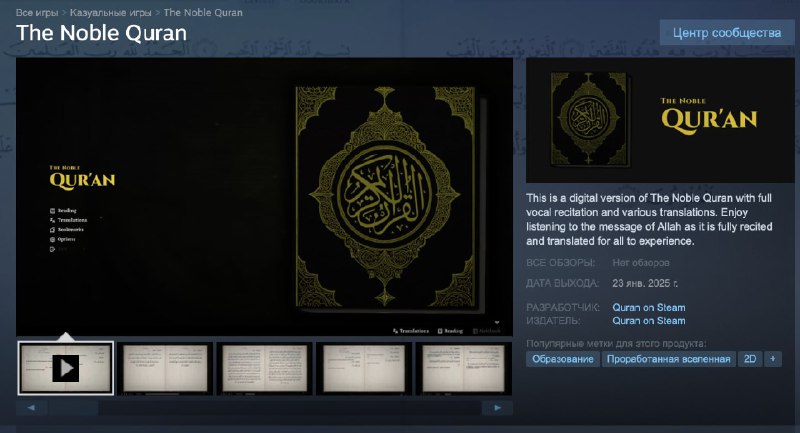
Task: Go to Все игры breadcrumb
Action: [38, 13]
